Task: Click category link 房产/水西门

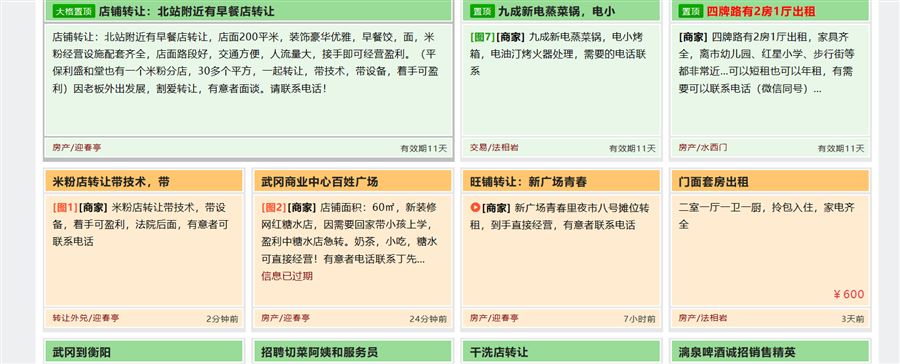Action: 703,148
